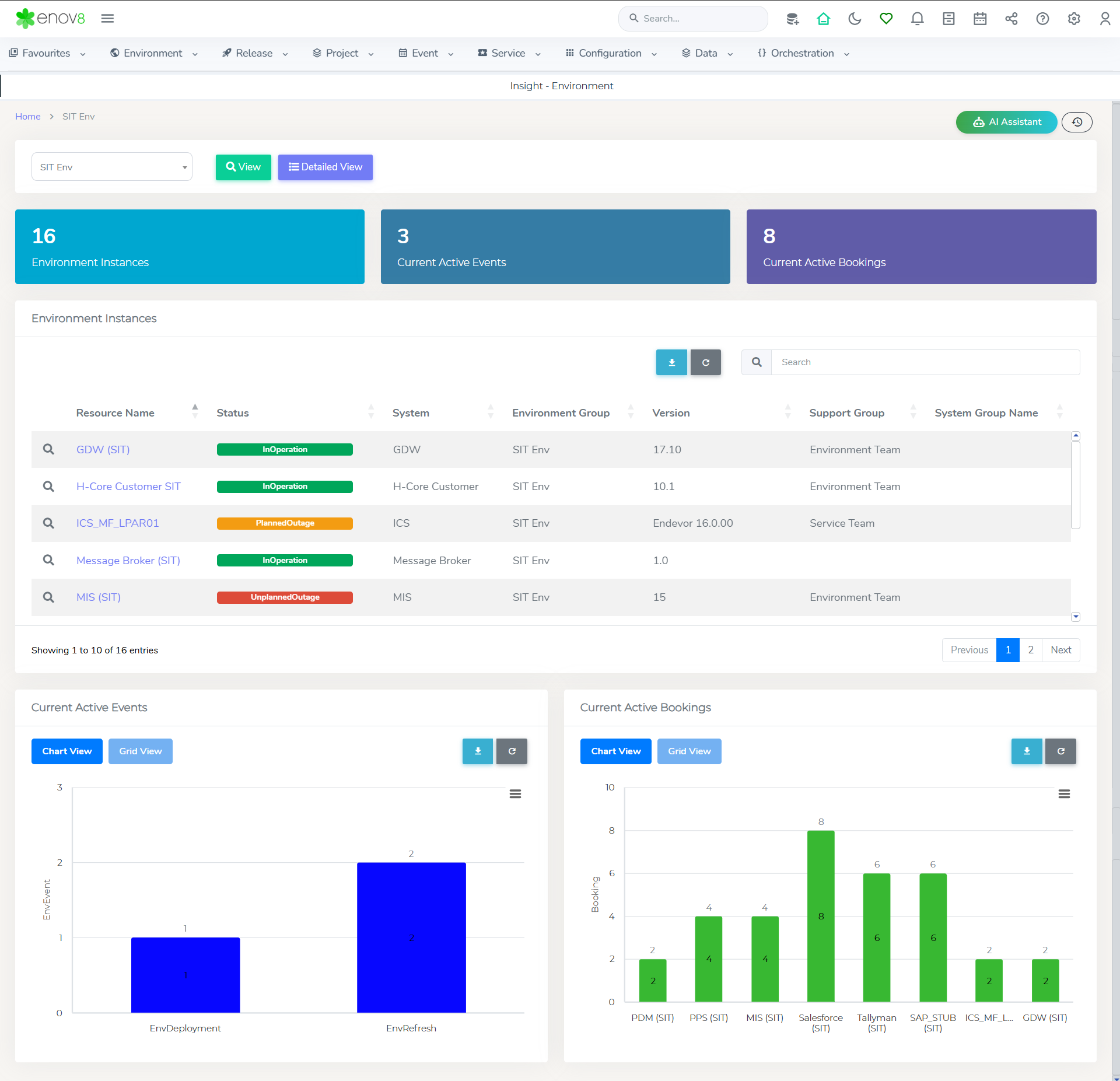
Task: Download Environment Instances table data
Action: 671,362
